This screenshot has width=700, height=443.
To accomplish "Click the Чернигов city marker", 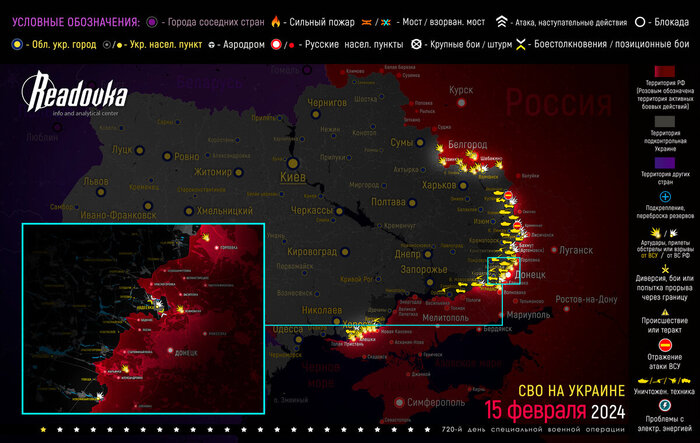I will (x=316, y=114).
